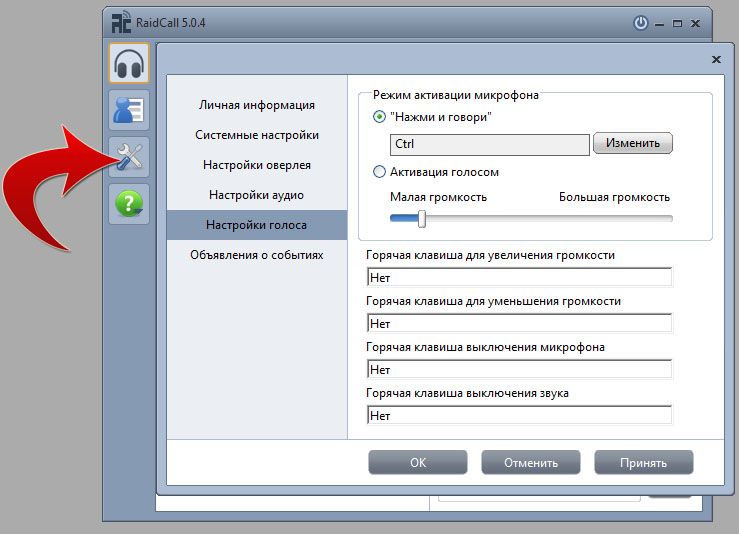This screenshot has height=534, width=739.
Task: Open the Личная информация section
Action: [257, 105]
